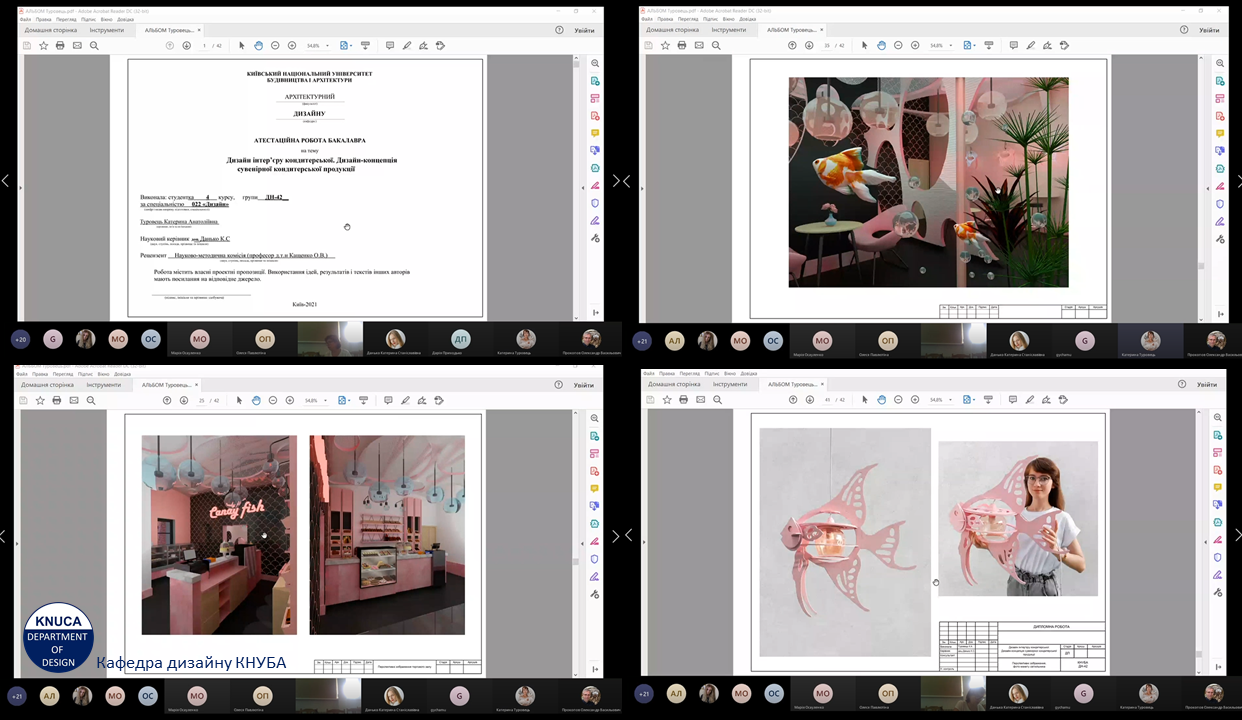The width and height of the screenshot is (1242, 720).
Task: Open the Перегляд menu in page 35 window
Action: point(688,19)
